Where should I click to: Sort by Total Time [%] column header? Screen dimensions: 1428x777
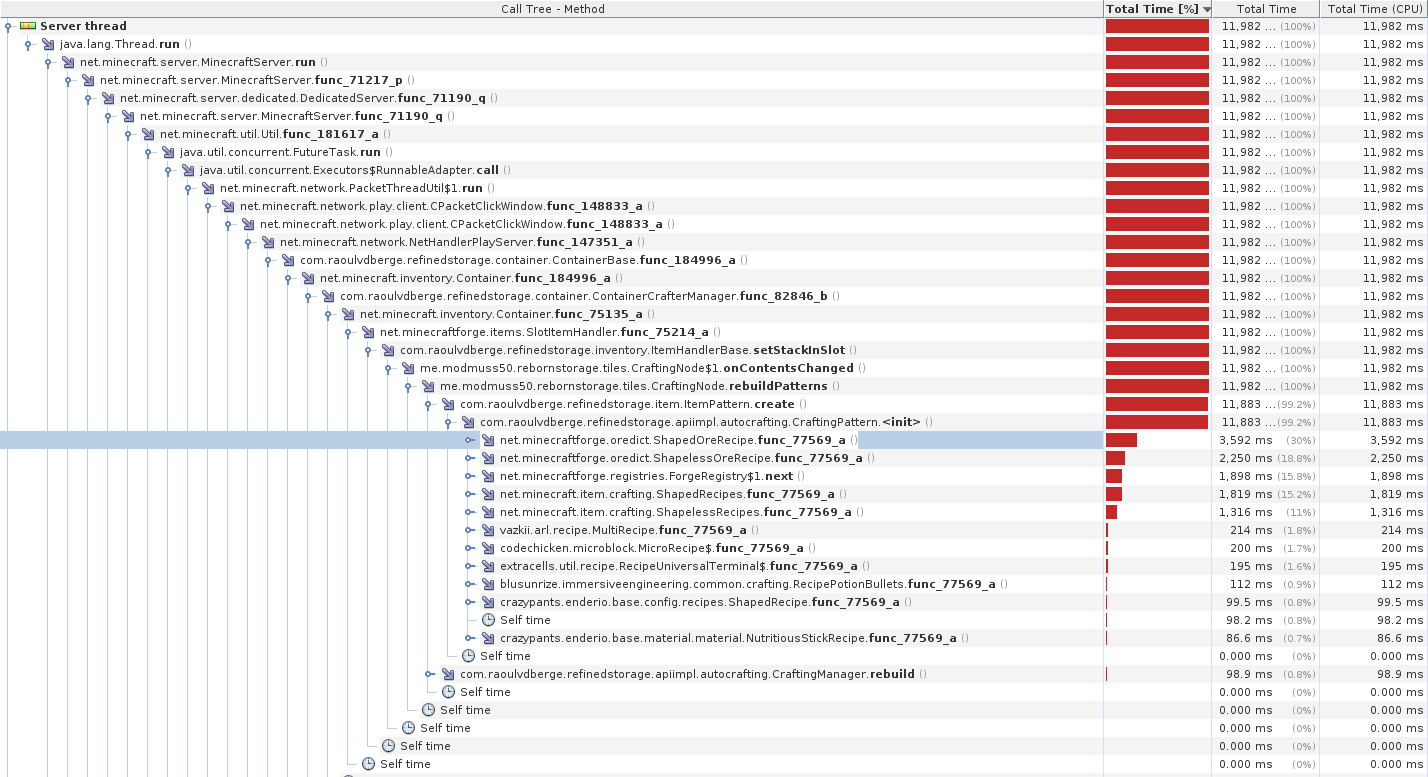point(1158,9)
